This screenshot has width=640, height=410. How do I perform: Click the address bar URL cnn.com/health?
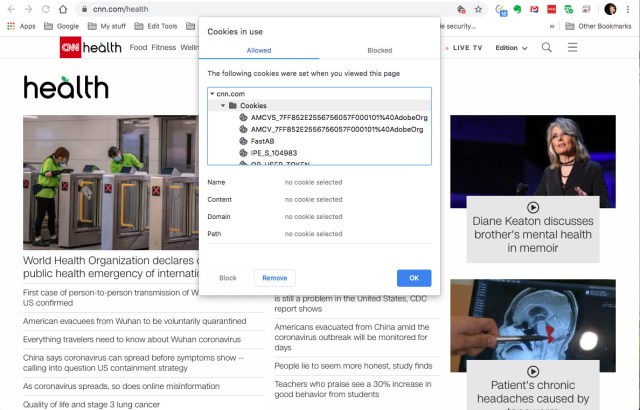120,9
